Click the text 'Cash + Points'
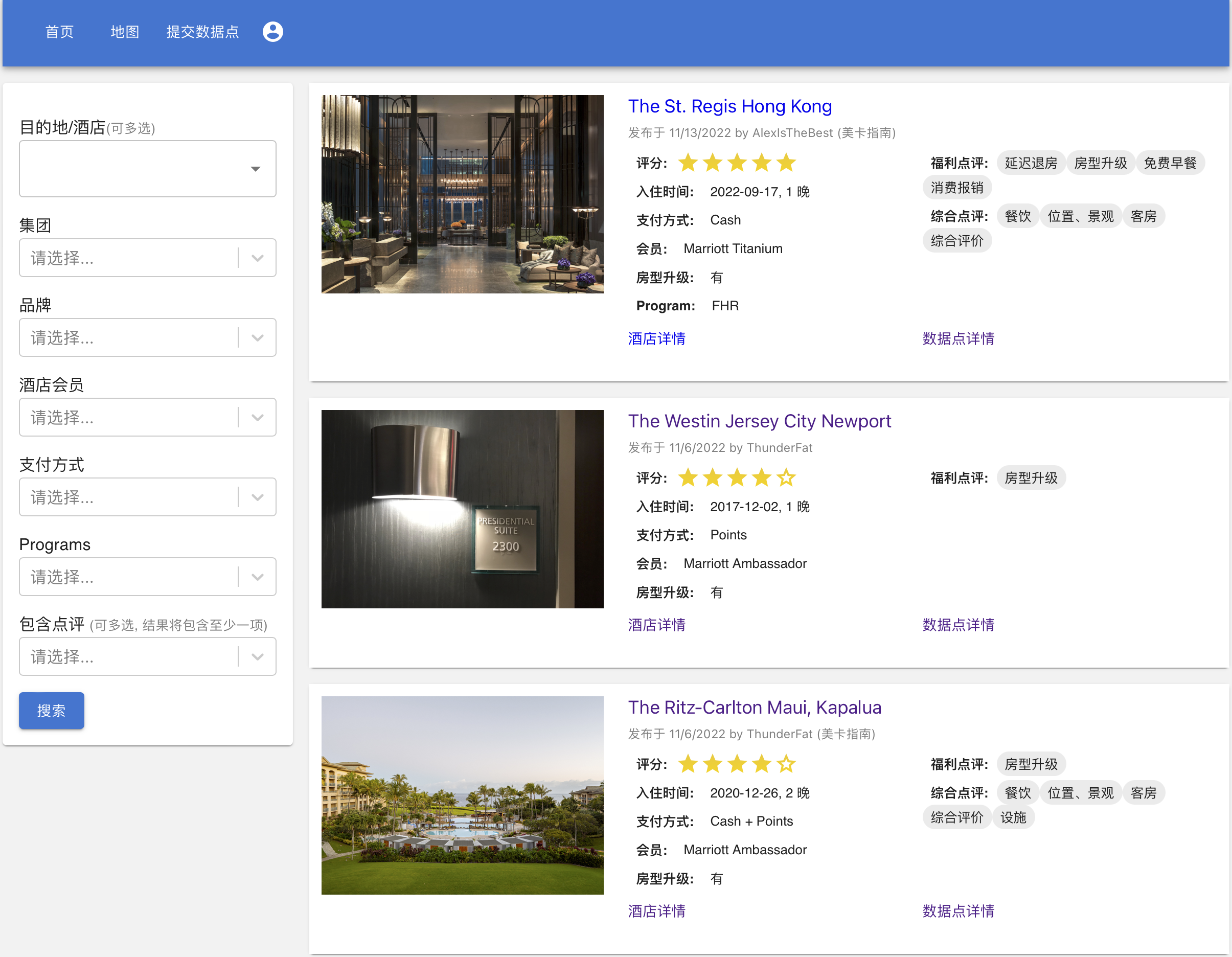This screenshot has height=957, width=1232. 751,821
